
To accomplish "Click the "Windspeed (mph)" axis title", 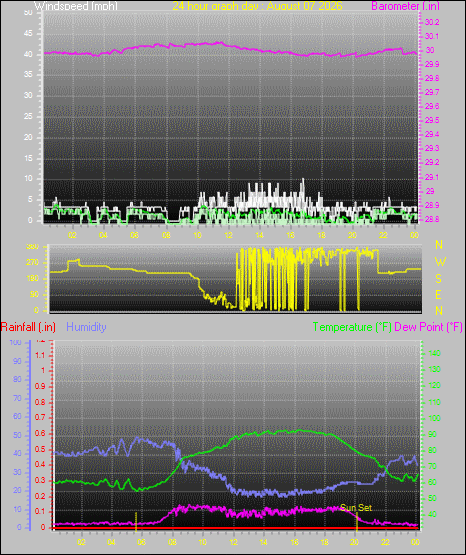I will (x=75, y=6).
